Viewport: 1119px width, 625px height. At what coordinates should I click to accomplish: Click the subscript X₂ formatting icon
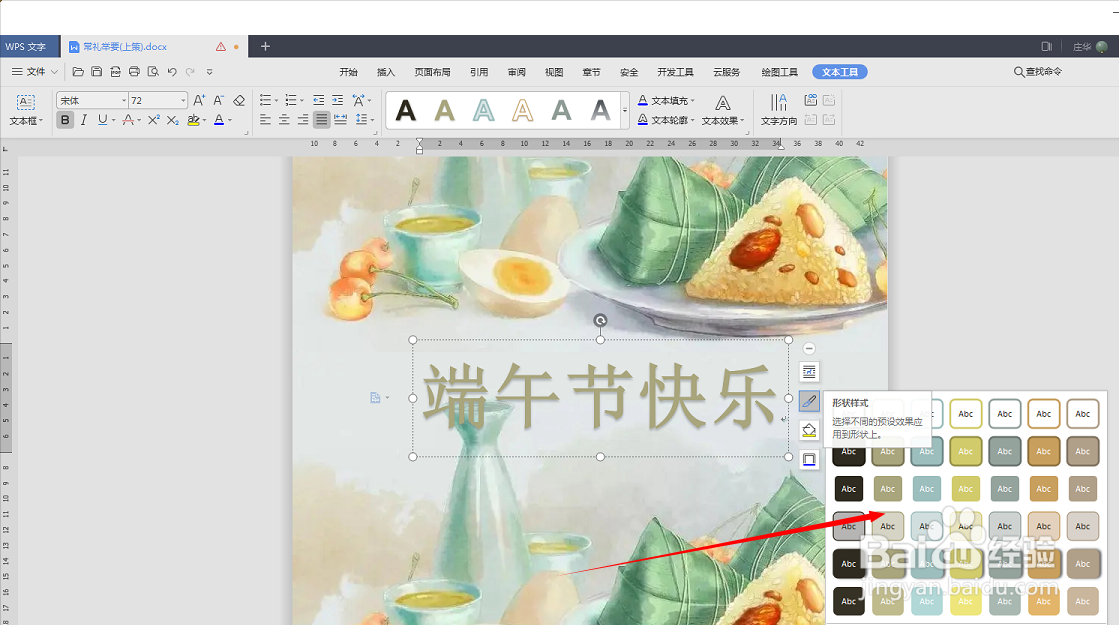click(172, 121)
